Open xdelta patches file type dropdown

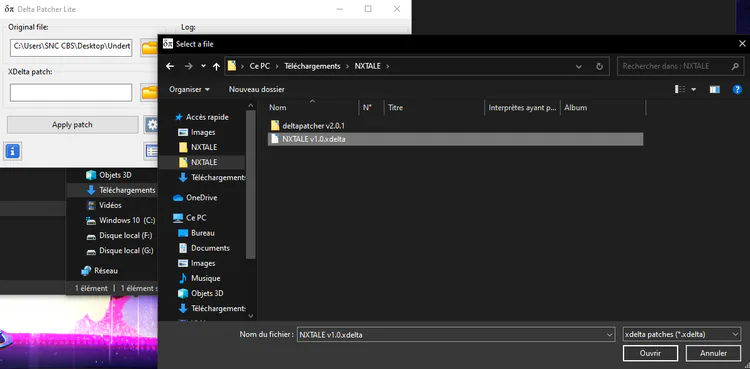[x=682, y=335]
